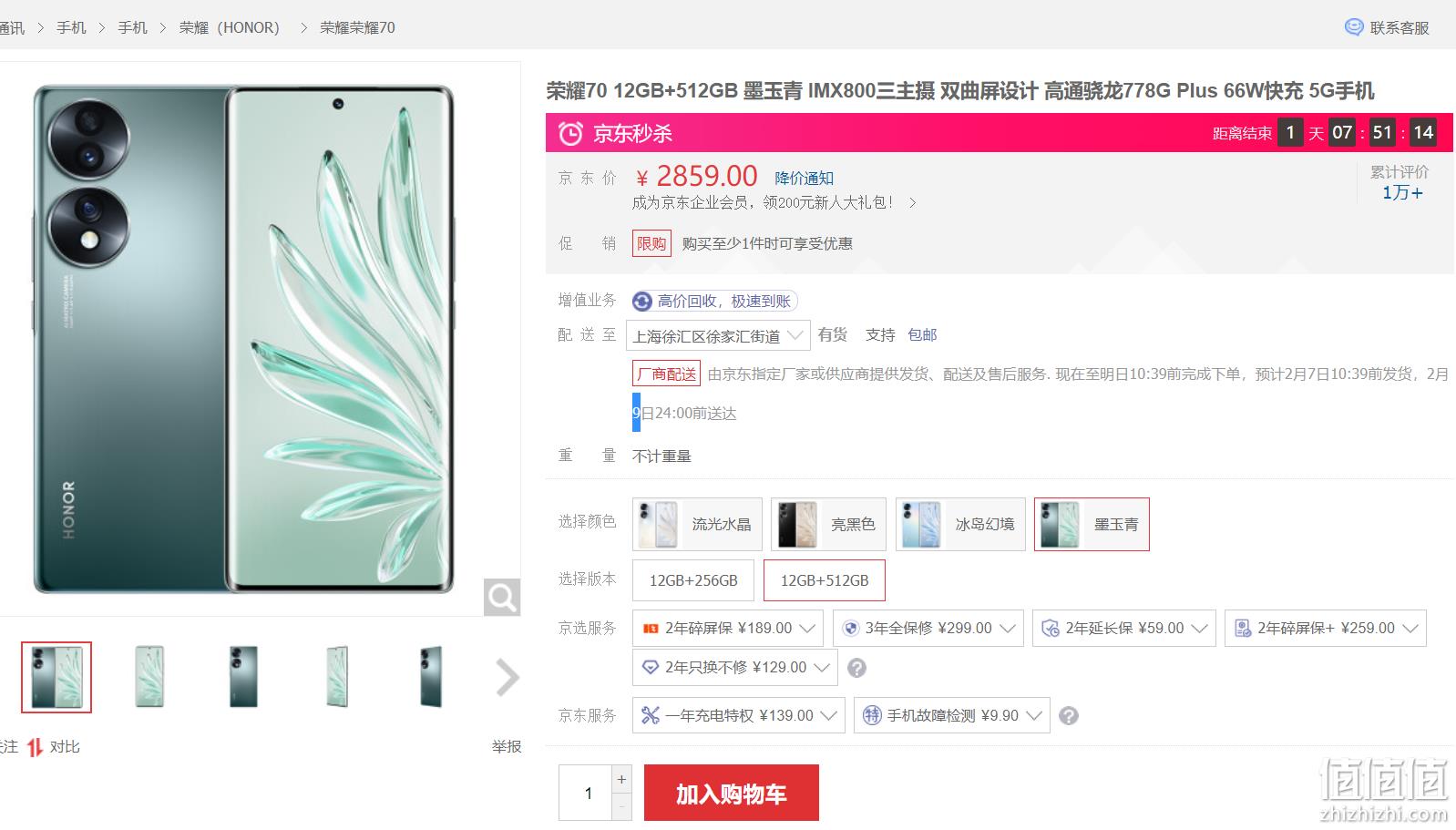1456x830 pixels.
Task: Select the 12GB+512GB version option
Action: [825, 580]
